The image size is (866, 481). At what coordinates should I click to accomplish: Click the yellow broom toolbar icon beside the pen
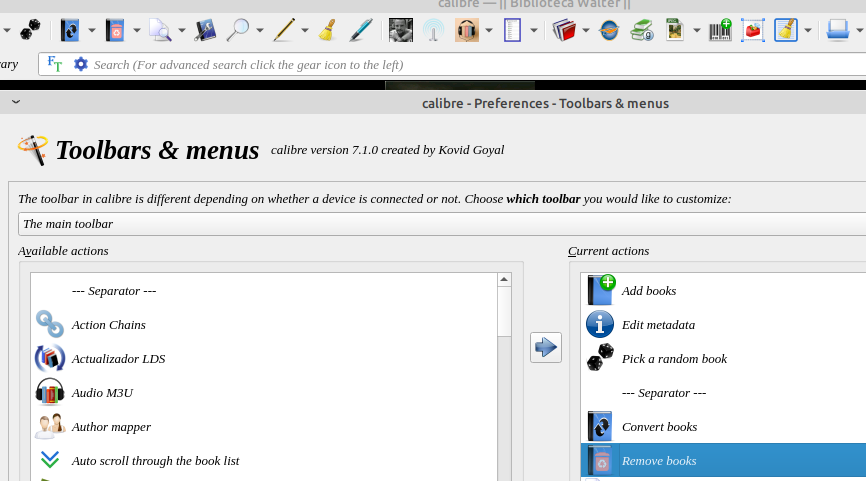coord(328,30)
